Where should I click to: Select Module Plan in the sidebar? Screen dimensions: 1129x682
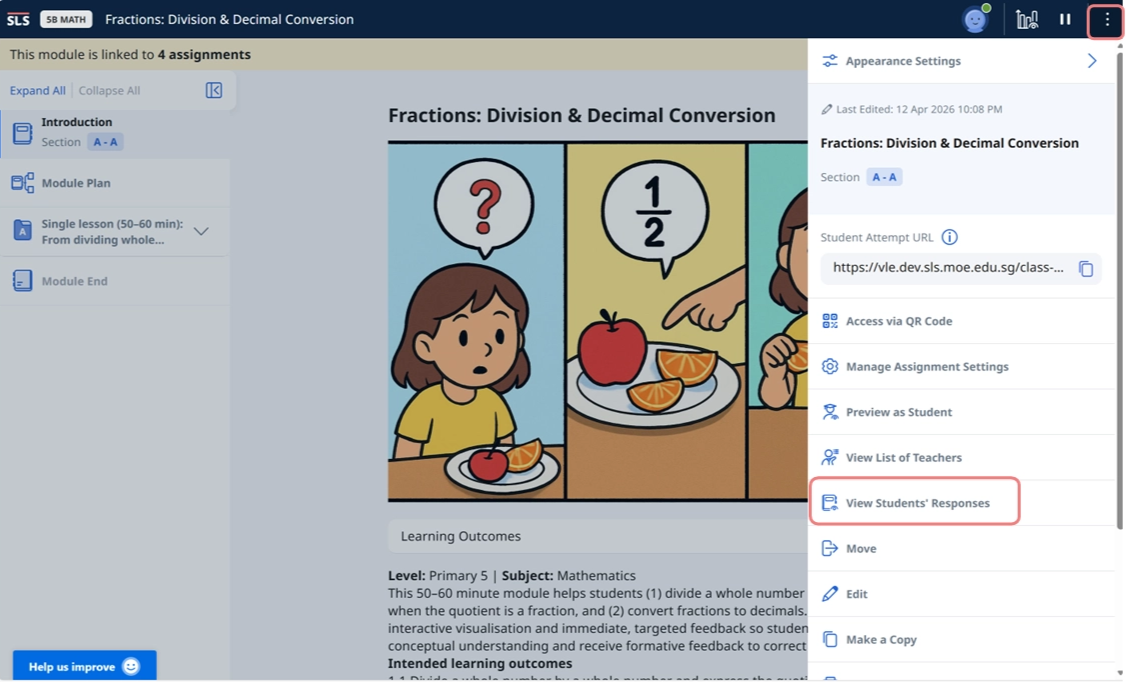(x=115, y=182)
